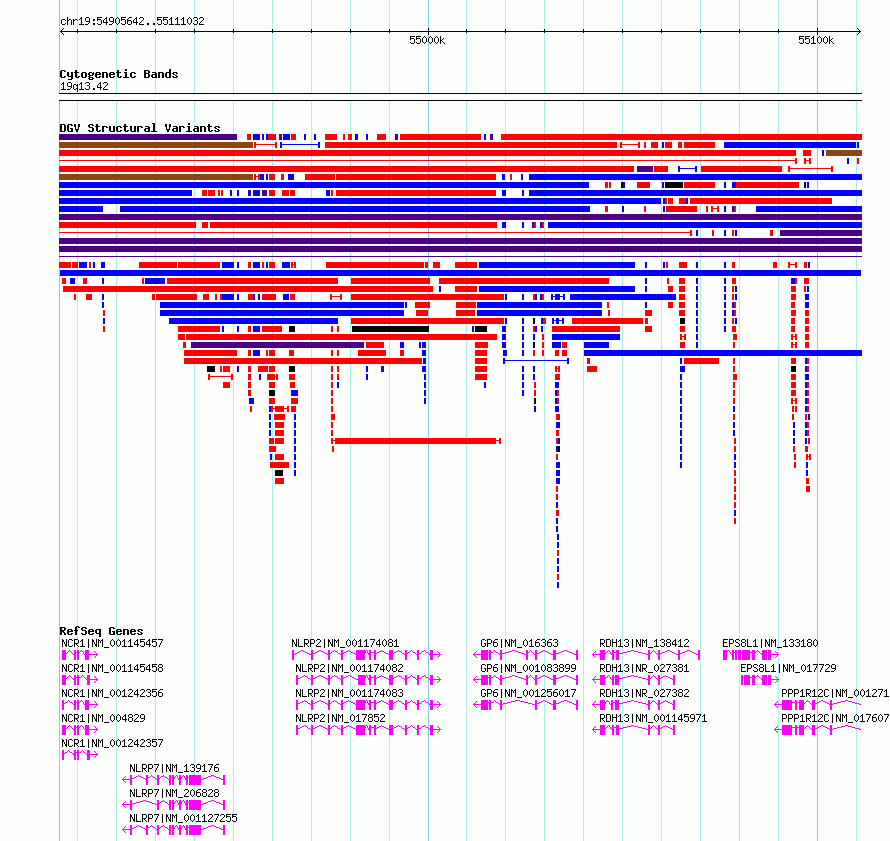Open gene label EPS8L1|NM_133180
The width and height of the screenshot is (890, 841).
[770, 643]
